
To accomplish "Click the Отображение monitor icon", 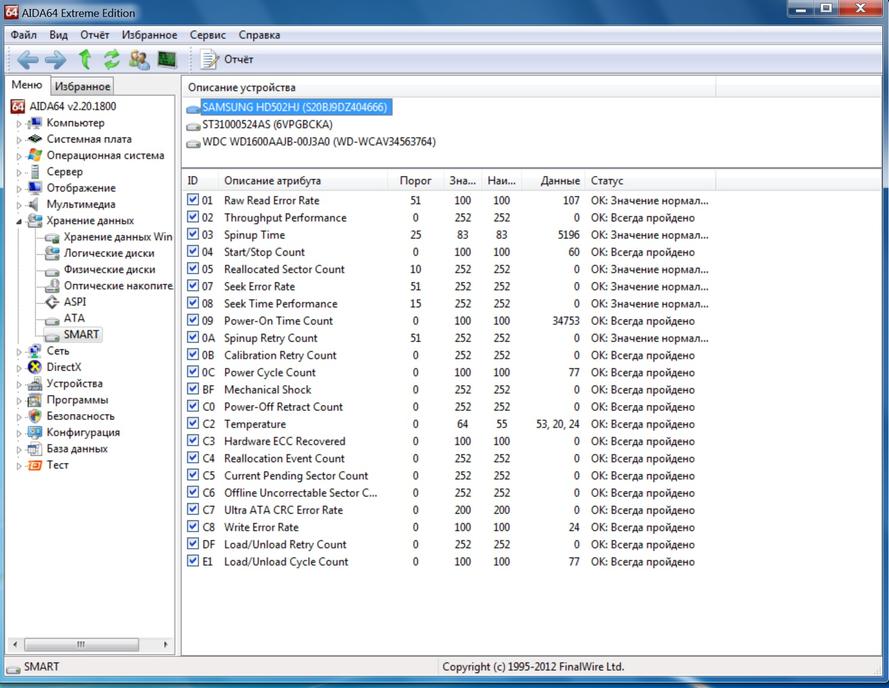I will tap(35, 188).
